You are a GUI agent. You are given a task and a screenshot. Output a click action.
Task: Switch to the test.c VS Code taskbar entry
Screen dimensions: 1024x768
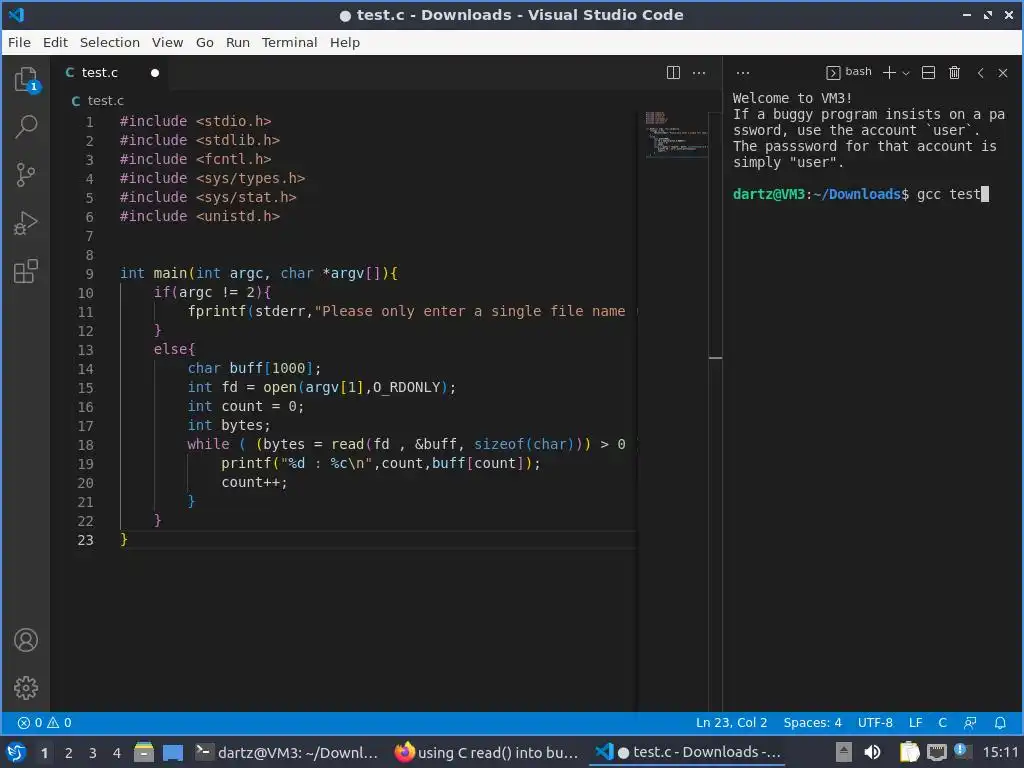pos(688,752)
